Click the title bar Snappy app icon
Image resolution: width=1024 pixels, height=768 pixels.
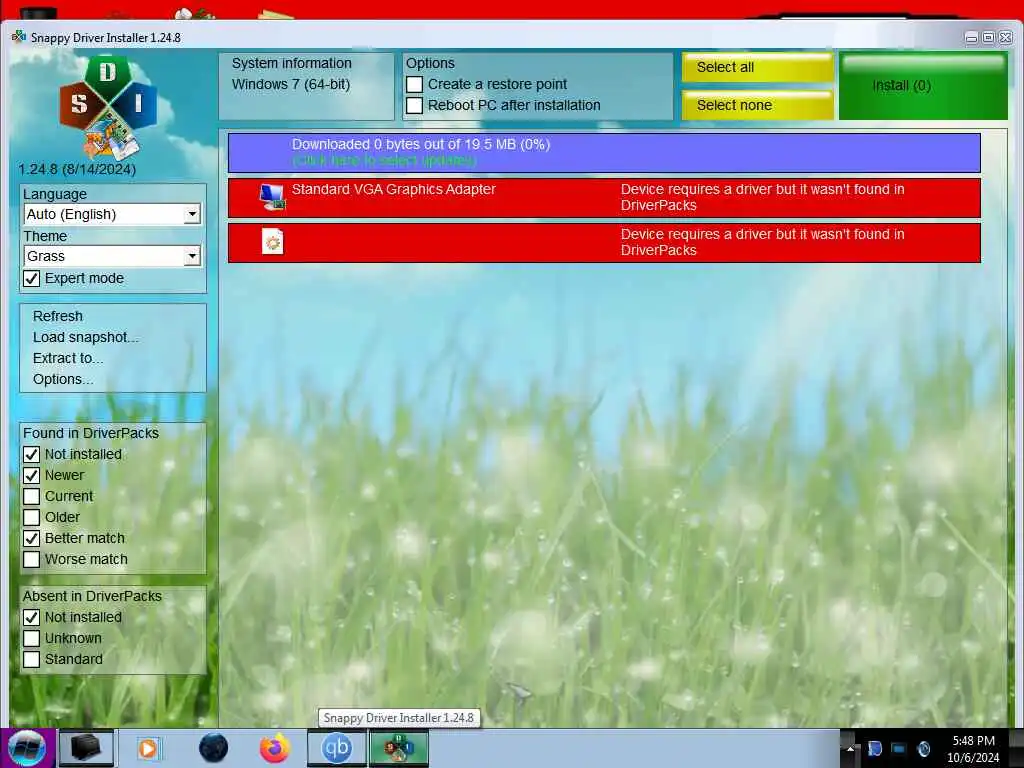coord(18,37)
